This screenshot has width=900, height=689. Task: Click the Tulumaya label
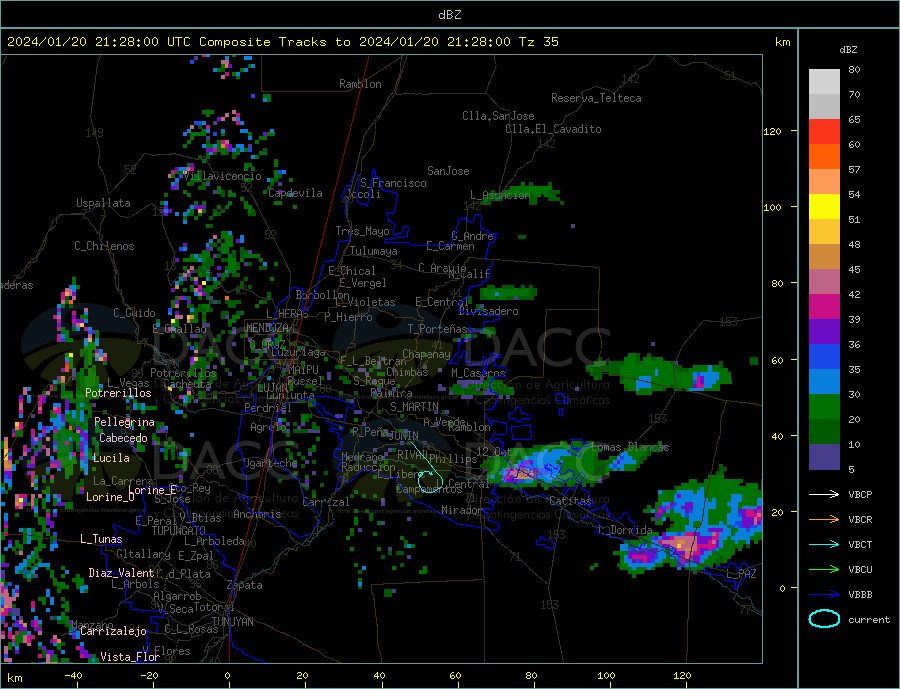click(374, 251)
